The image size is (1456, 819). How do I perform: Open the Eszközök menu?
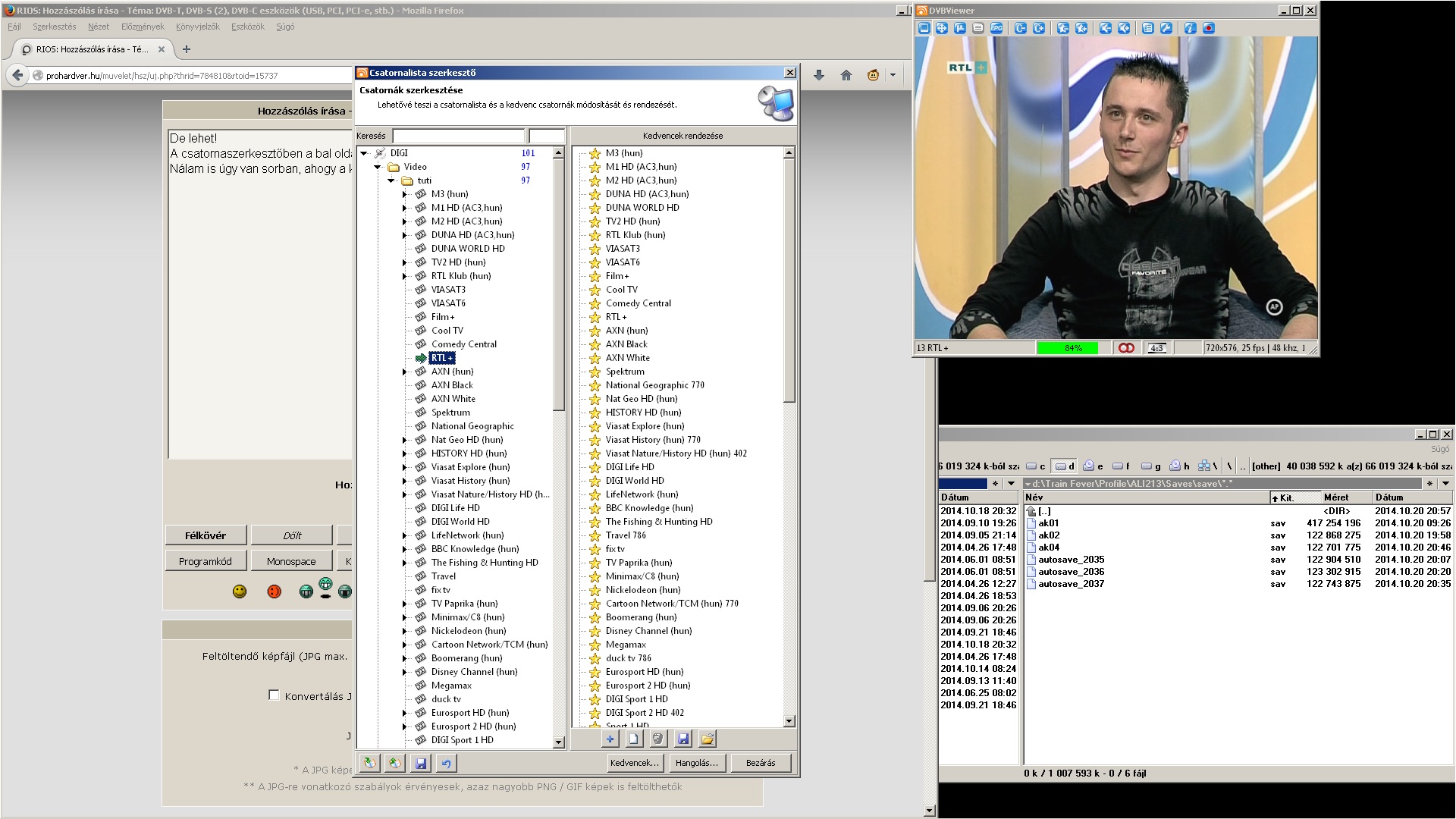(248, 27)
